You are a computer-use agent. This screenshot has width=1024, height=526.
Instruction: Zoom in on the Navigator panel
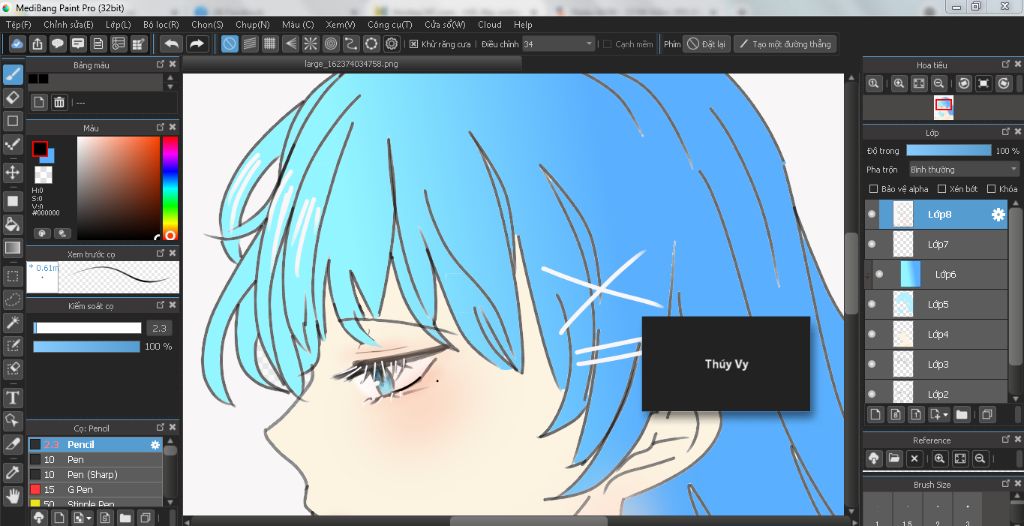coord(899,84)
